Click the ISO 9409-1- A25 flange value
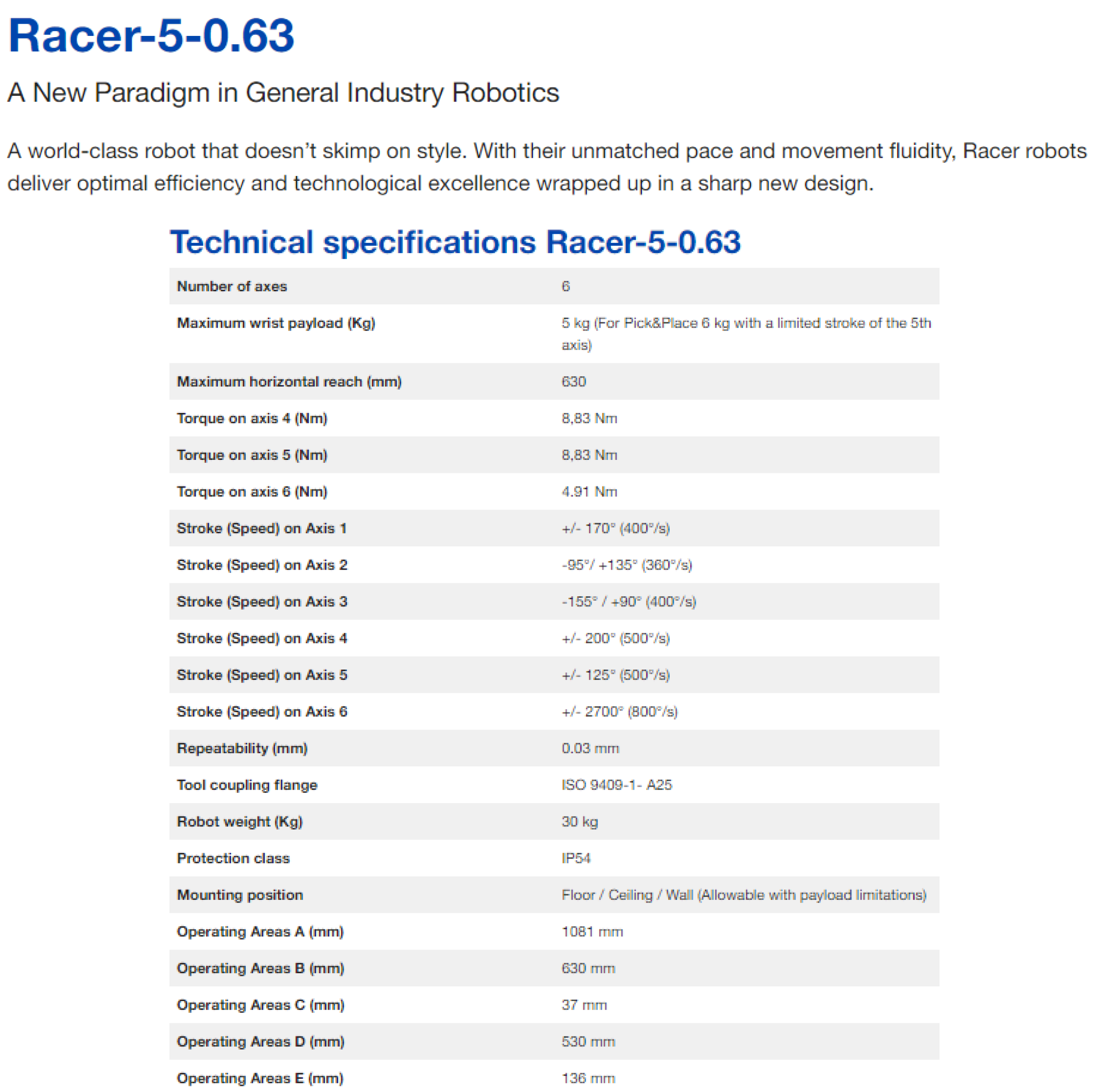This screenshot has width=1102, height=1092. (x=616, y=785)
